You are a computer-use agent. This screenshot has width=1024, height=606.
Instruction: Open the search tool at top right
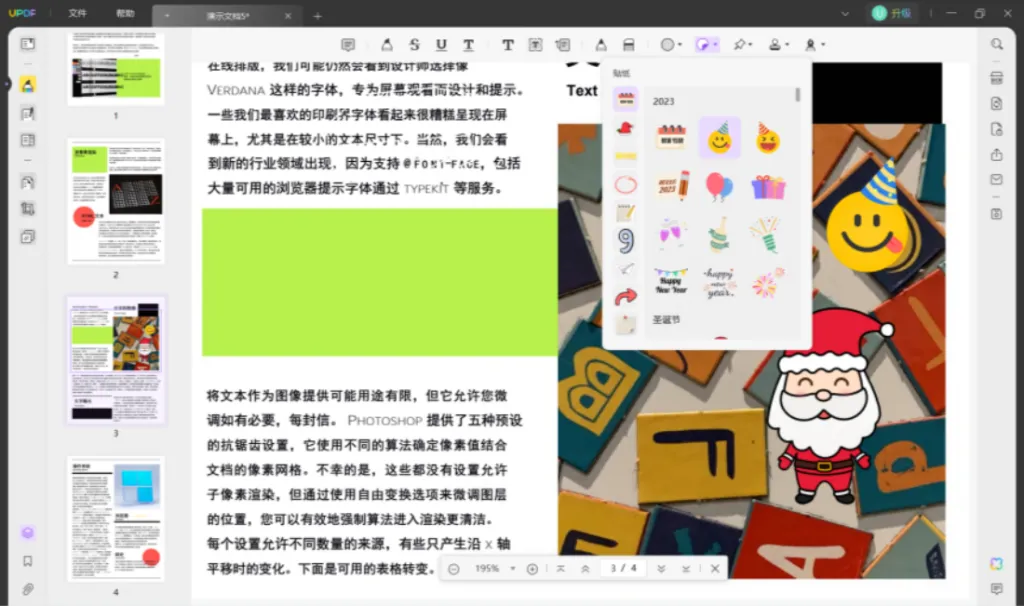click(997, 44)
